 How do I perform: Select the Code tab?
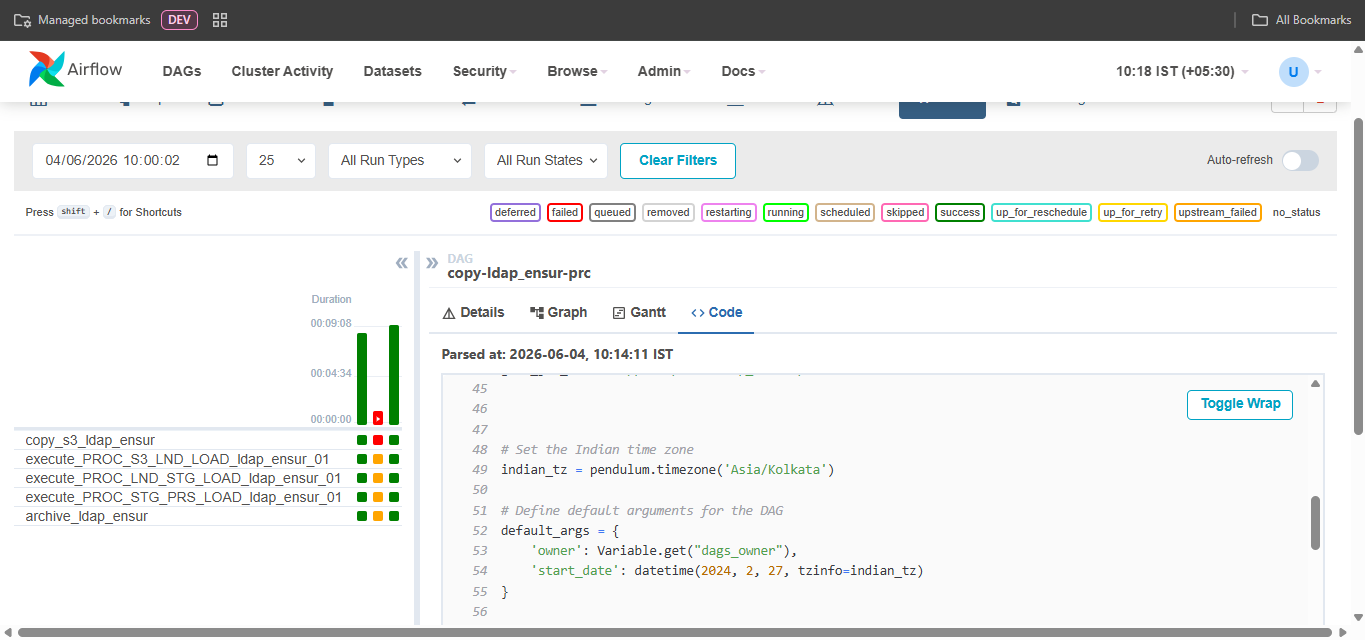[x=716, y=312]
